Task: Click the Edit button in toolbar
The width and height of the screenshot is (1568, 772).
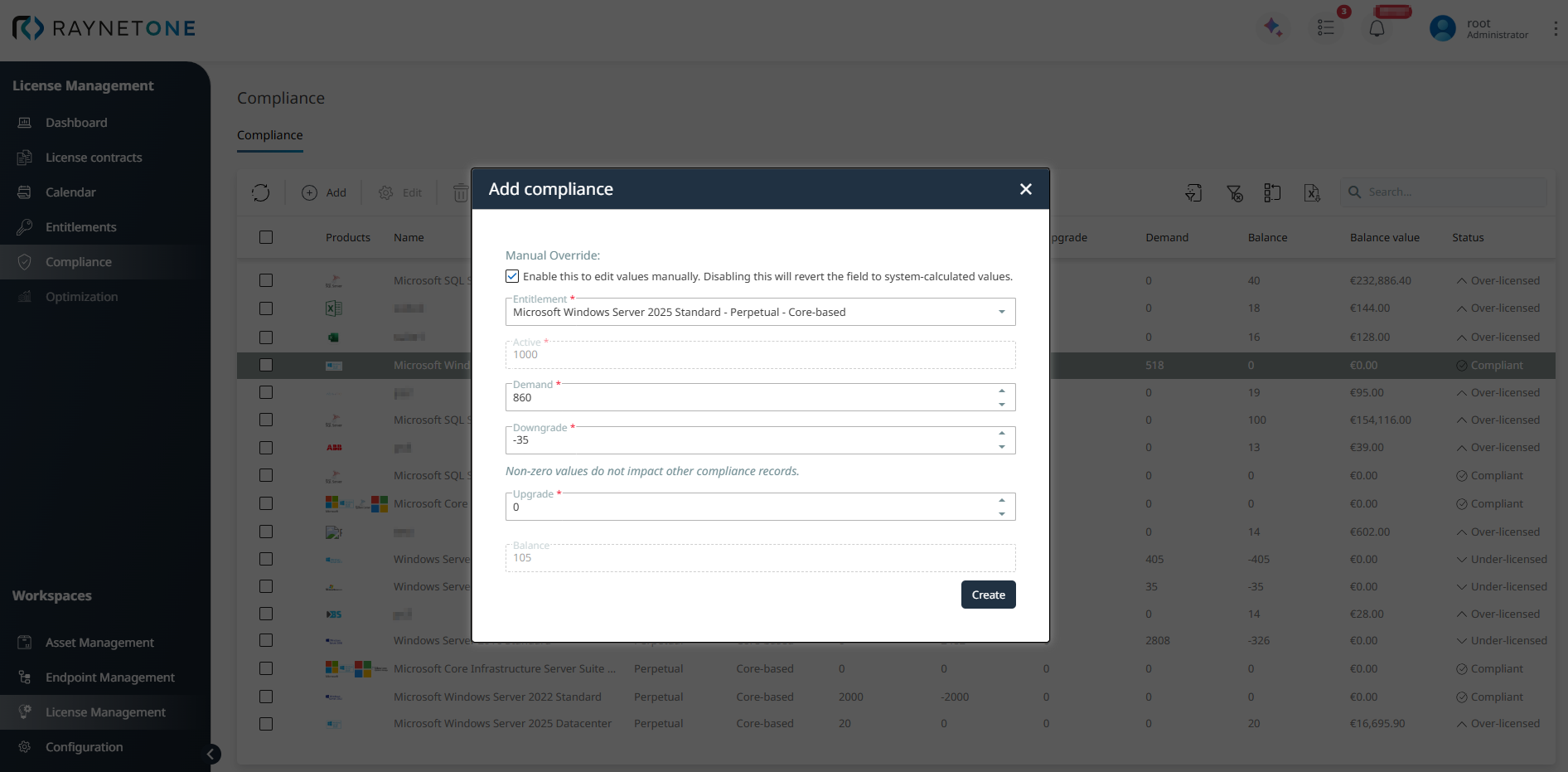Action: pos(400,192)
